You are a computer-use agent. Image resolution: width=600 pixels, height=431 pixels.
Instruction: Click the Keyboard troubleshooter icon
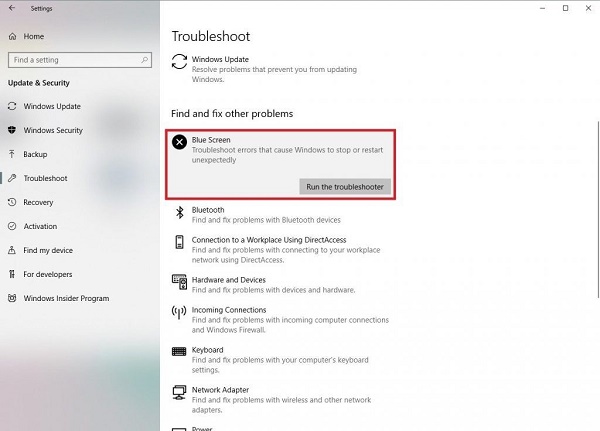coord(179,351)
